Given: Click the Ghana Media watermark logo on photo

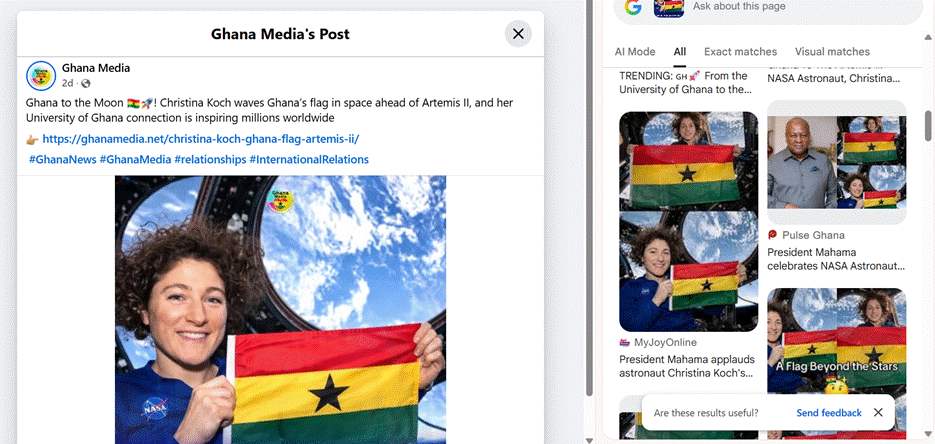Looking at the screenshot, I should [280, 201].
